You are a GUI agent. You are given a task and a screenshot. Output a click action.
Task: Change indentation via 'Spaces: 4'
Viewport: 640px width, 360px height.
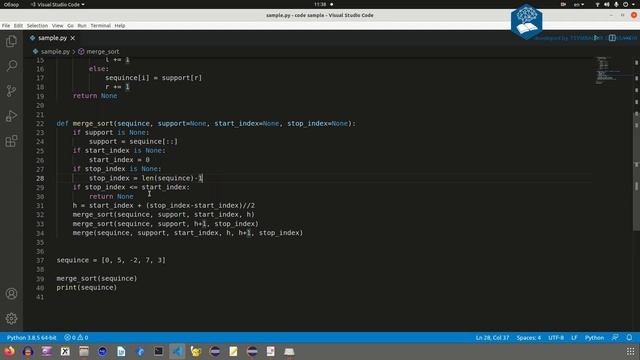[x=529, y=338]
